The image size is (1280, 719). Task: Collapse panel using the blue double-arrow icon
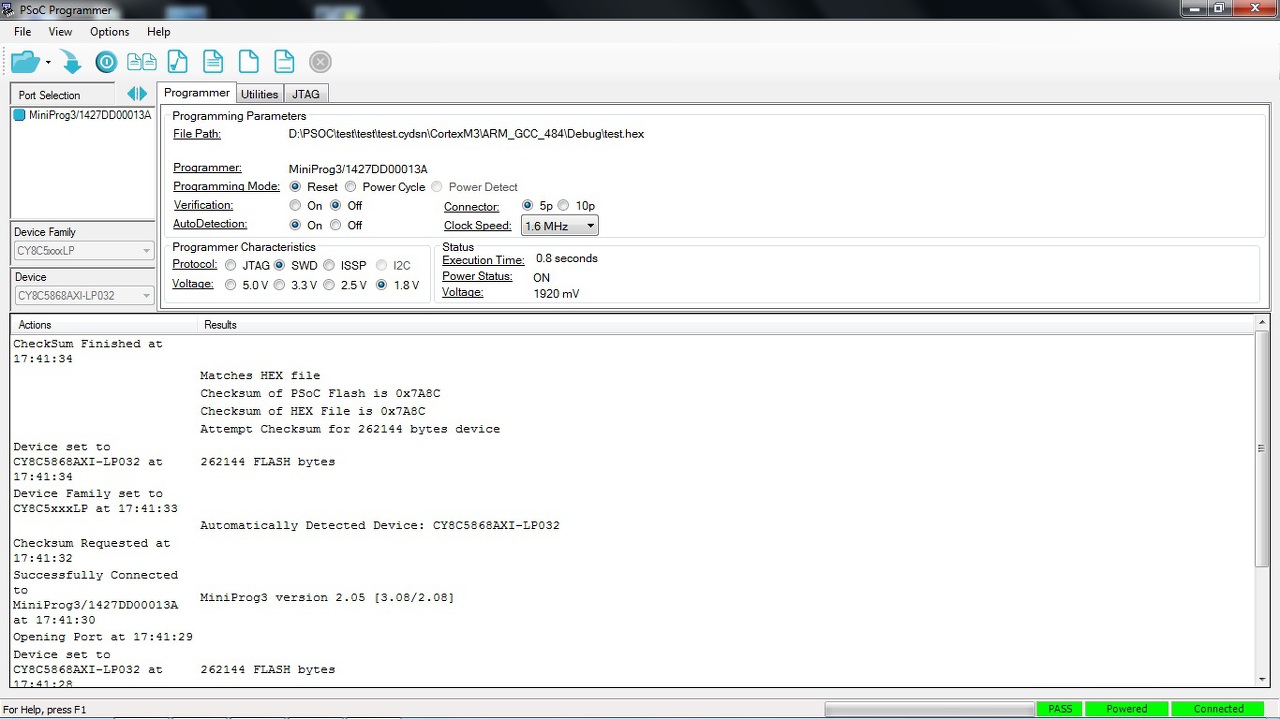(137, 94)
